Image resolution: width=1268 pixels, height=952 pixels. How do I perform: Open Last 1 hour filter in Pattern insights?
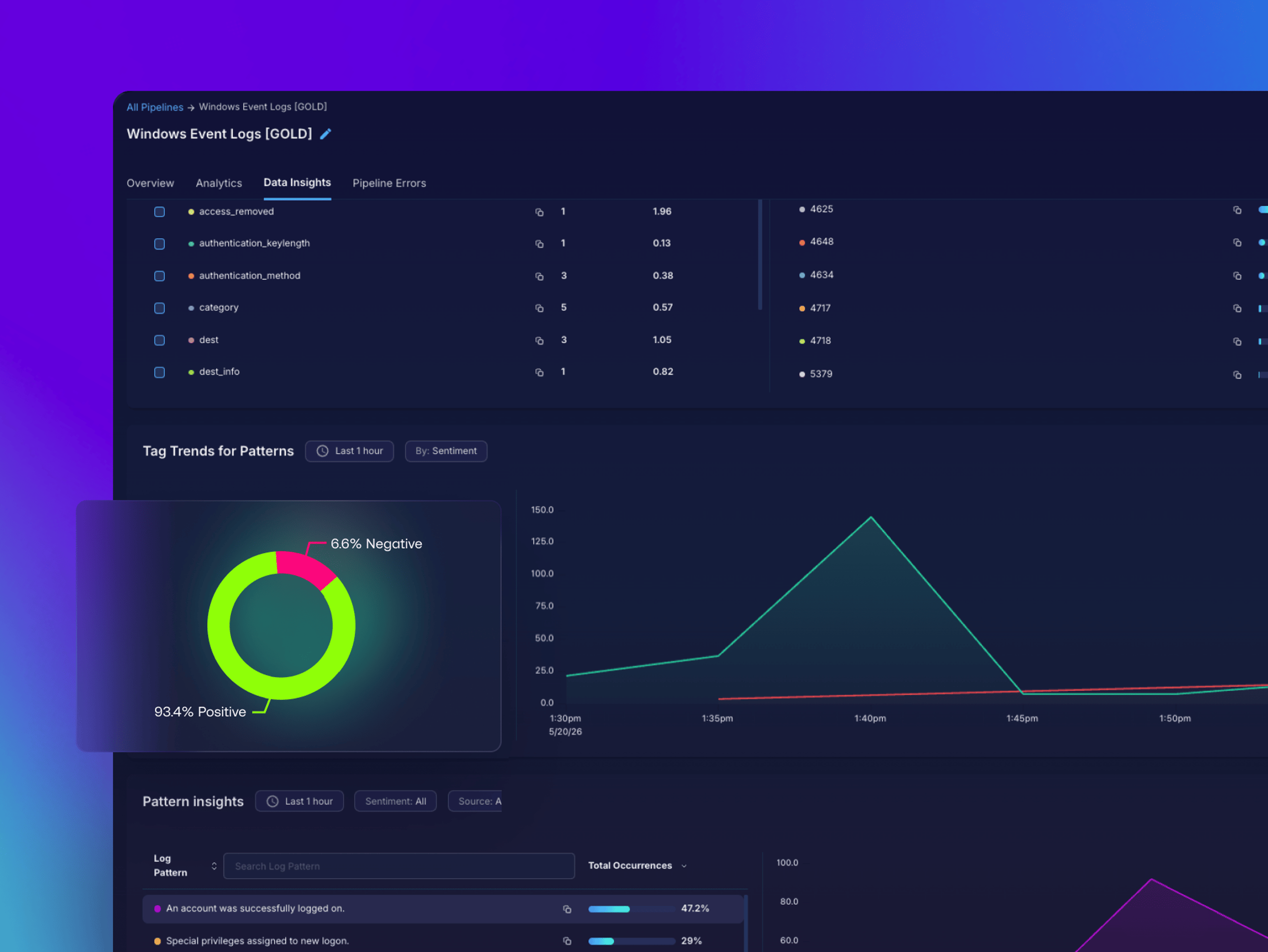[x=299, y=801]
